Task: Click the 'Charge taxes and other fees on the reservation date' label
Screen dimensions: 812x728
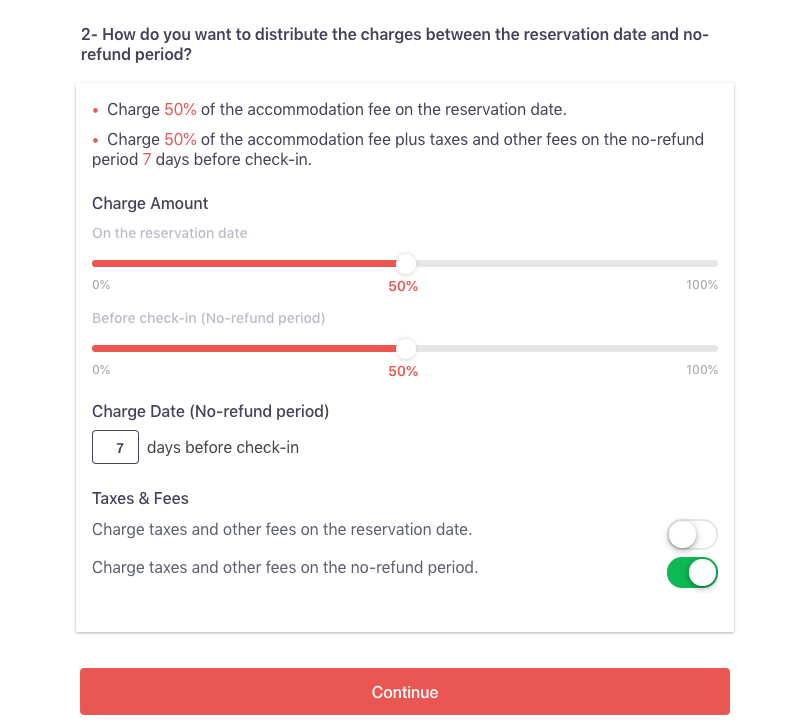Action: (282, 530)
